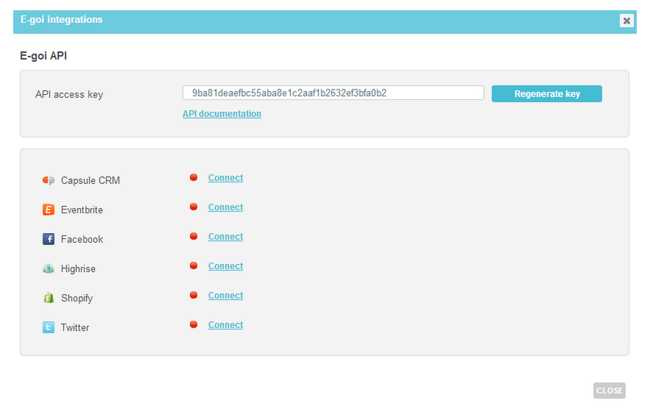Open the API documentation link
The width and height of the screenshot is (650, 412).
222,114
